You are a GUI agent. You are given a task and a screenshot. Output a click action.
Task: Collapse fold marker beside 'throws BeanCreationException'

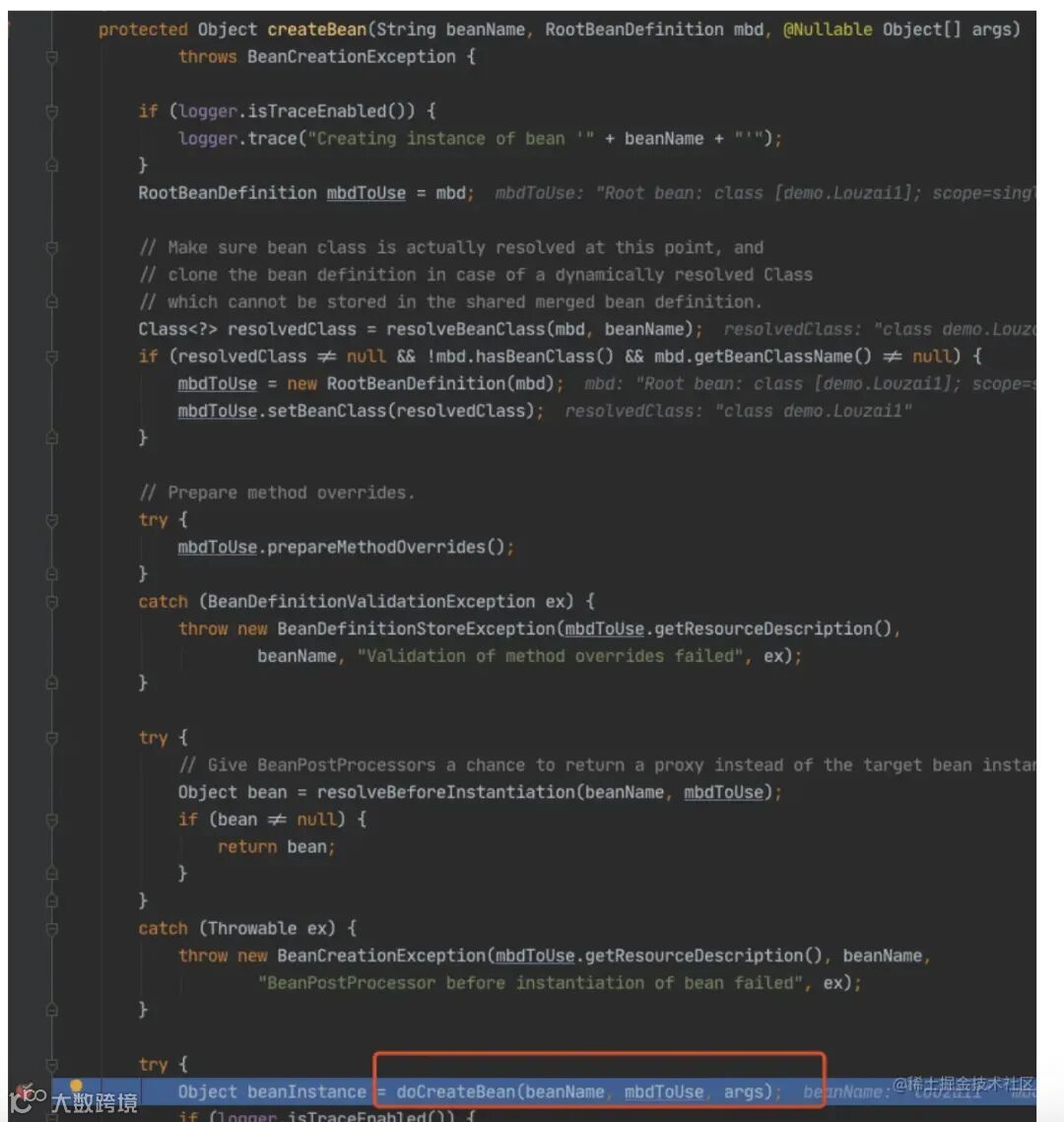click(51, 56)
